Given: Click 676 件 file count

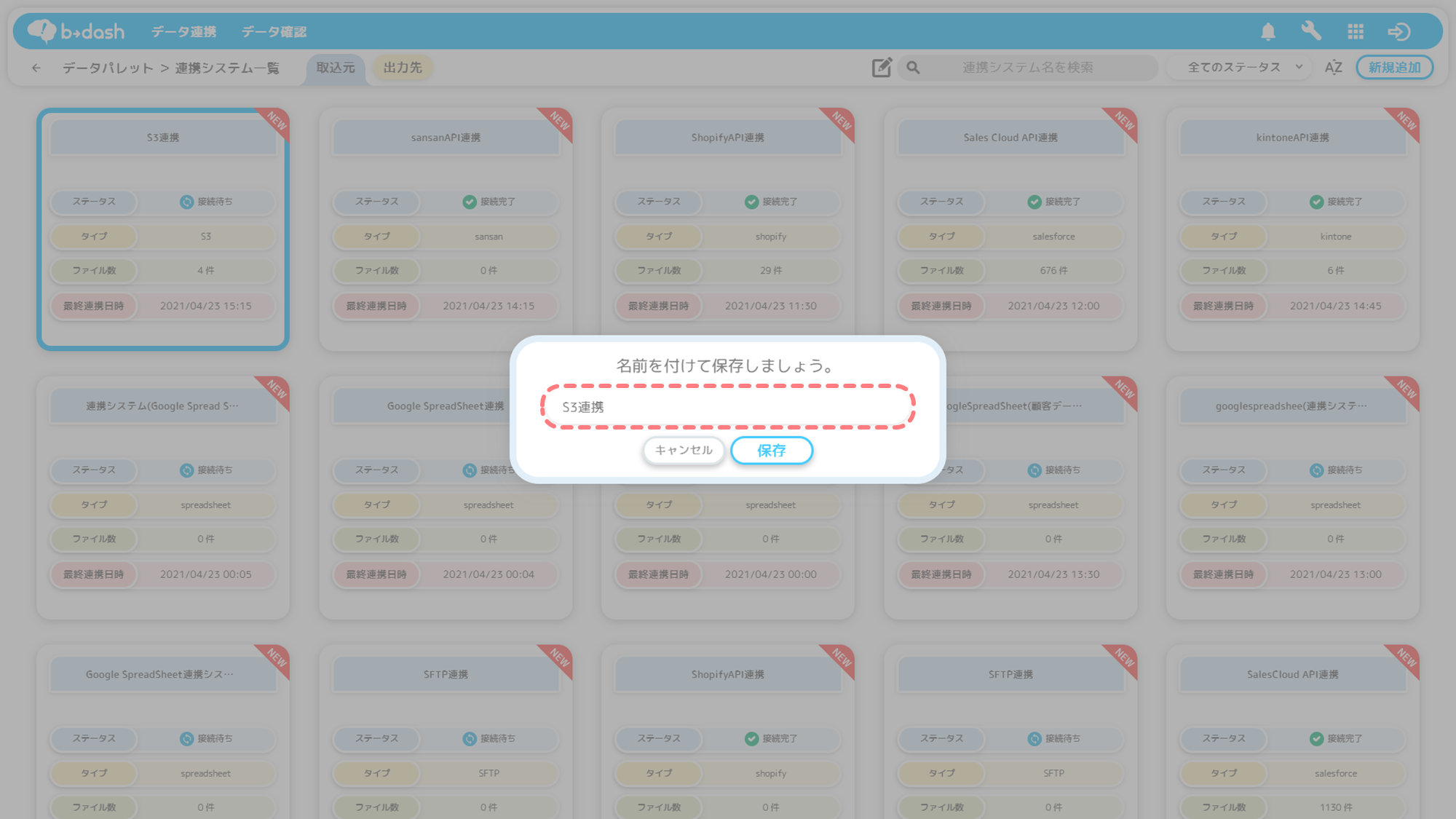Looking at the screenshot, I should tap(1053, 271).
